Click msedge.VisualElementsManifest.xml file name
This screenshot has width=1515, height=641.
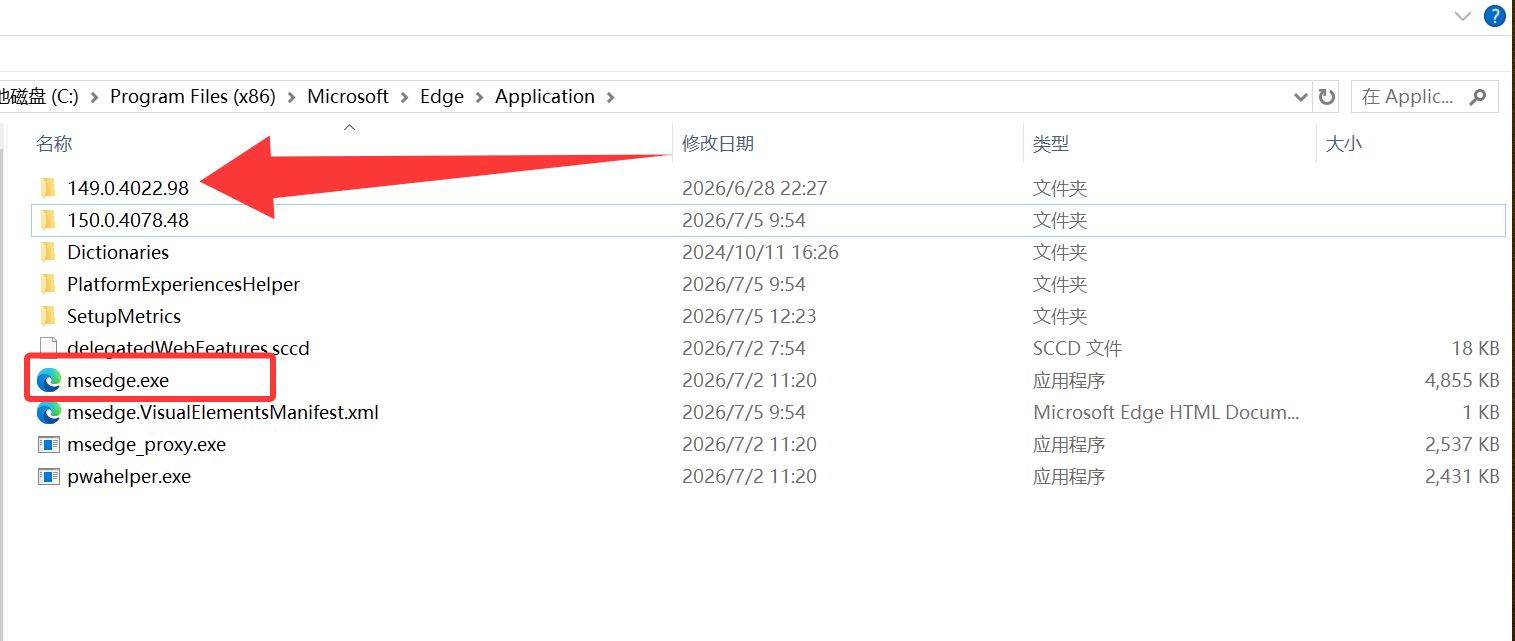[x=223, y=412]
